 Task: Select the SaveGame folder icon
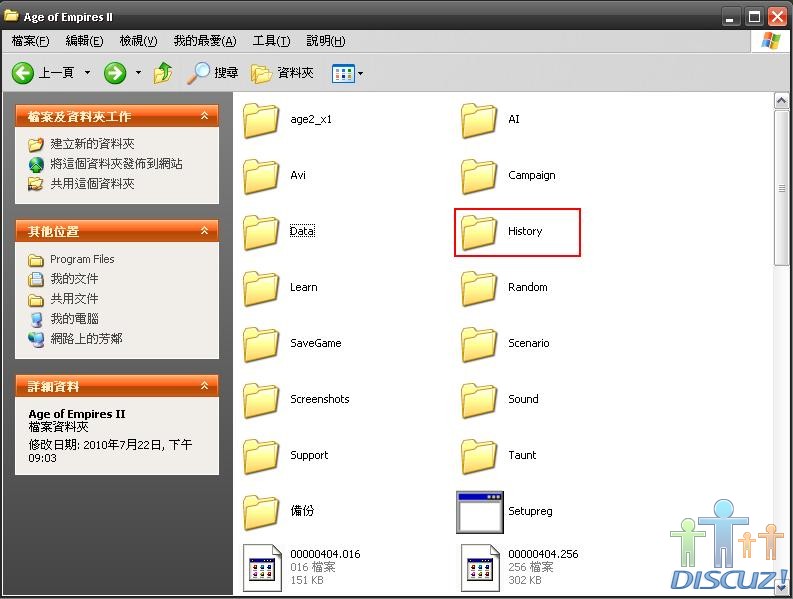tap(261, 345)
